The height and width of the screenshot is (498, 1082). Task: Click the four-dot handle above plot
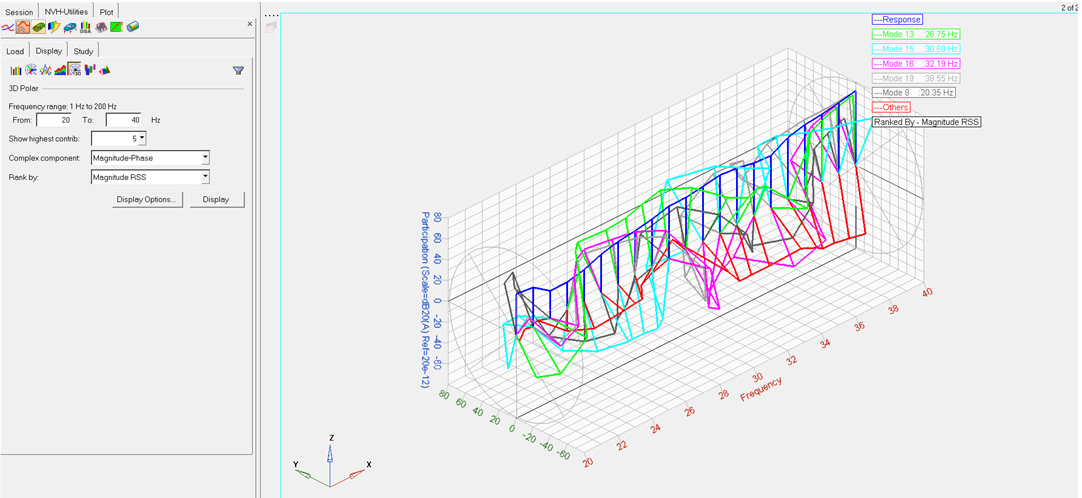click(271, 15)
